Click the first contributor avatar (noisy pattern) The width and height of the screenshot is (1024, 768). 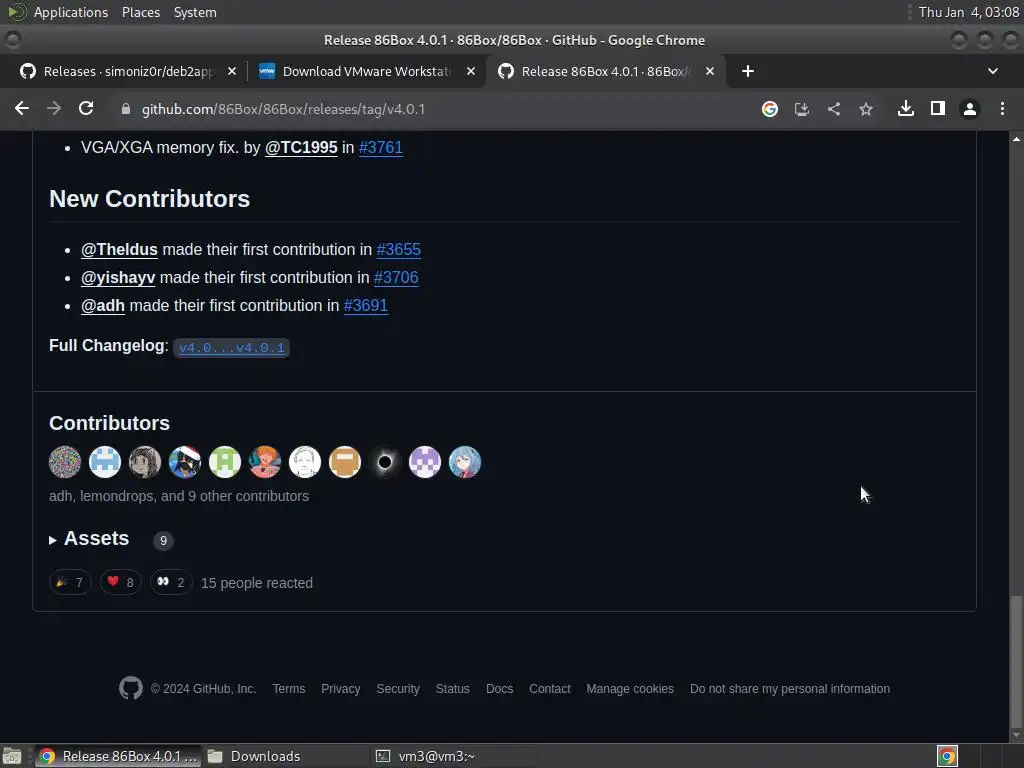pos(65,462)
